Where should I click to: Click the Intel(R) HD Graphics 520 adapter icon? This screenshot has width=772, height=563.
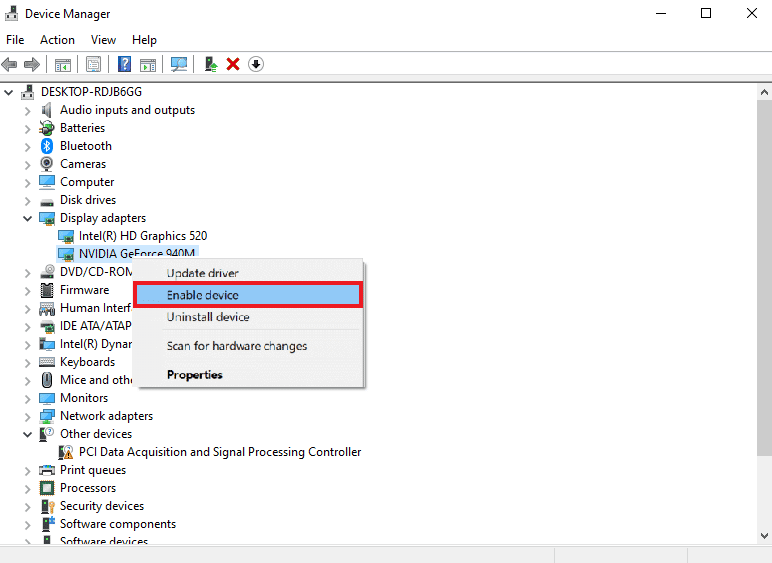(x=66, y=236)
